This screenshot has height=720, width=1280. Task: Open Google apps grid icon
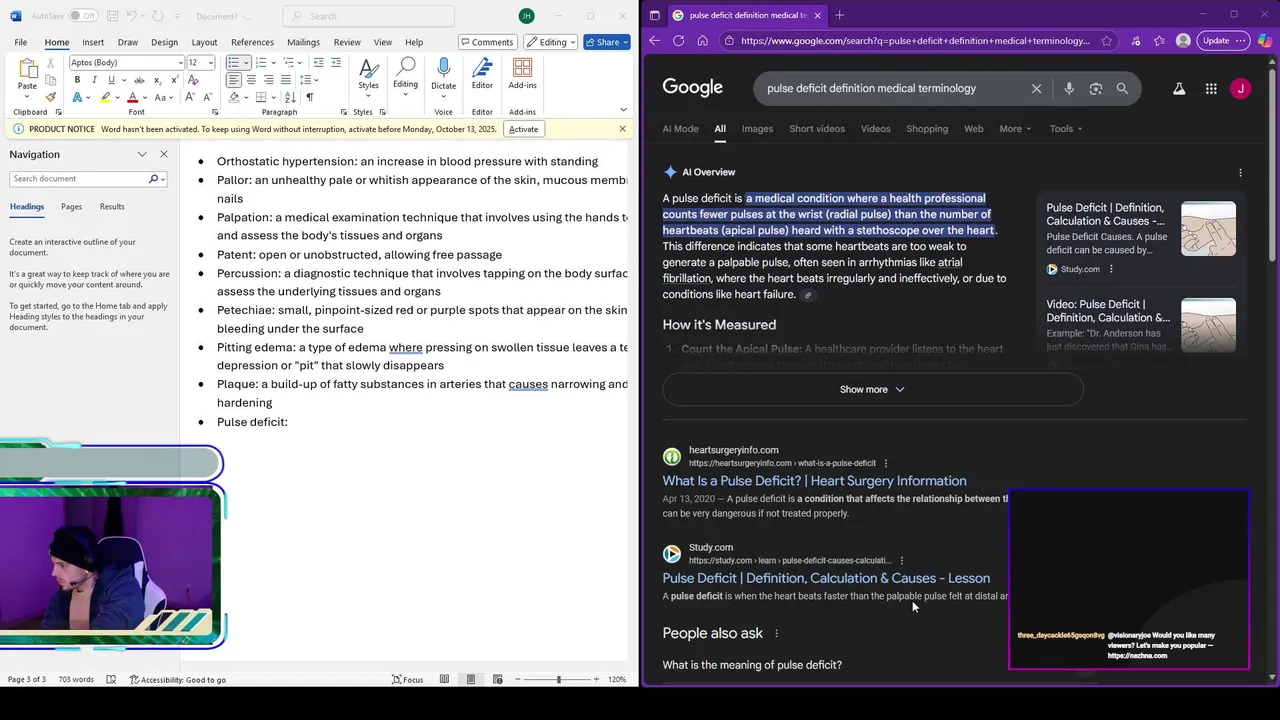pyautogui.click(x=1211, y=88)
